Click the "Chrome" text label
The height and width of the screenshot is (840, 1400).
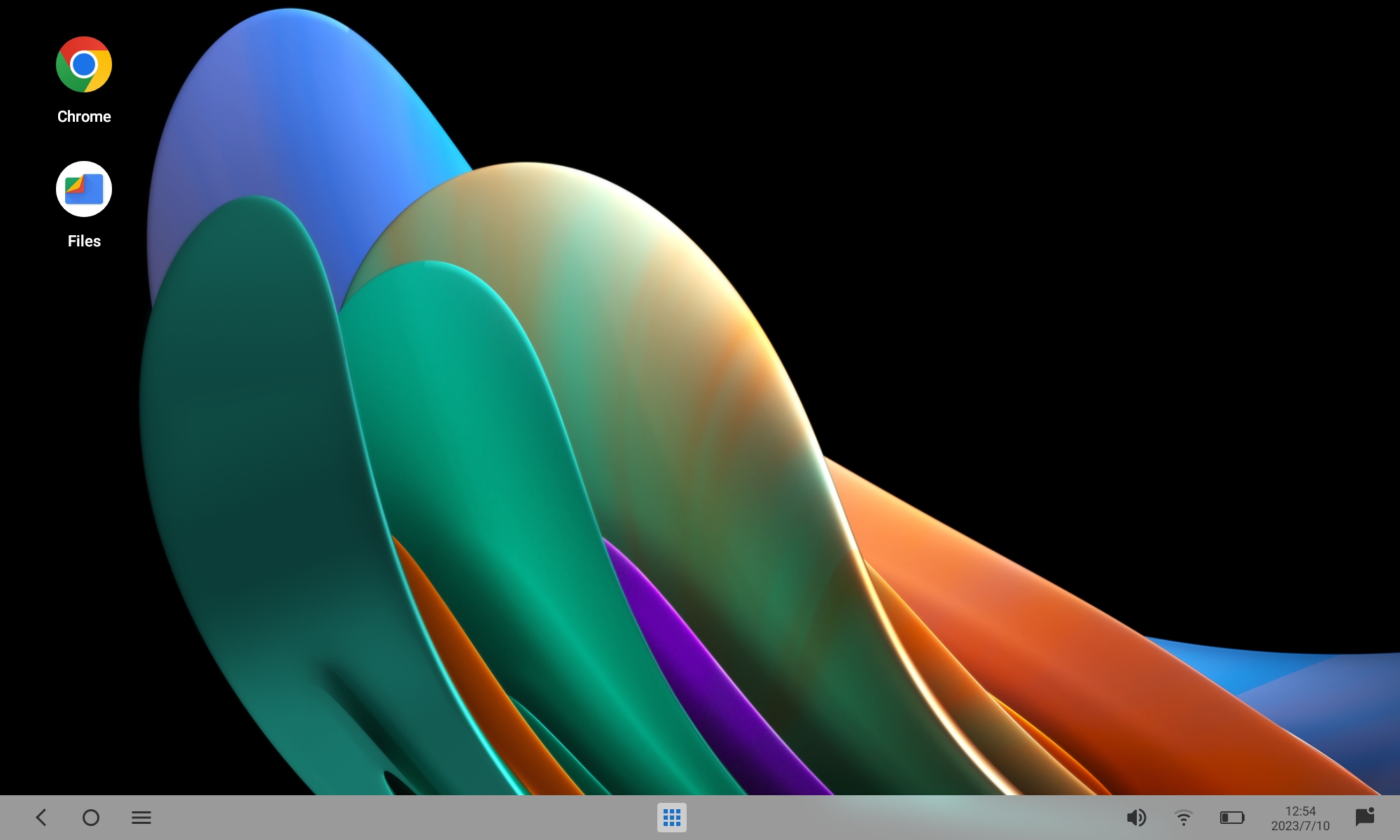tap(84, 117)
